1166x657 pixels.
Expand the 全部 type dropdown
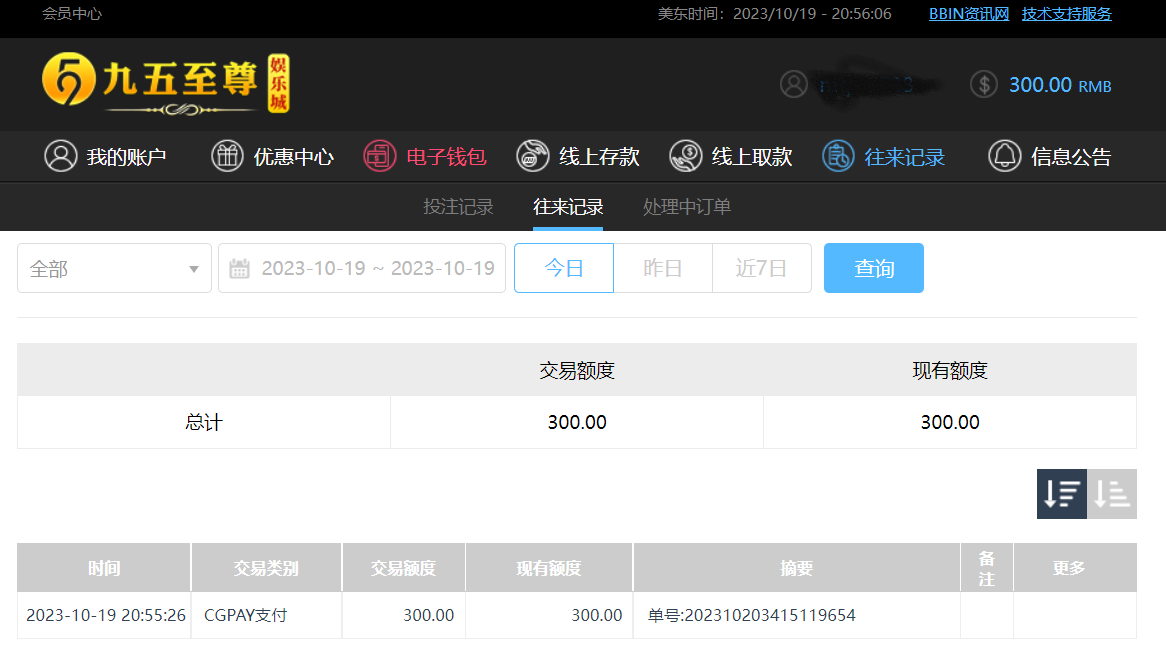click(x=115, y=268)
